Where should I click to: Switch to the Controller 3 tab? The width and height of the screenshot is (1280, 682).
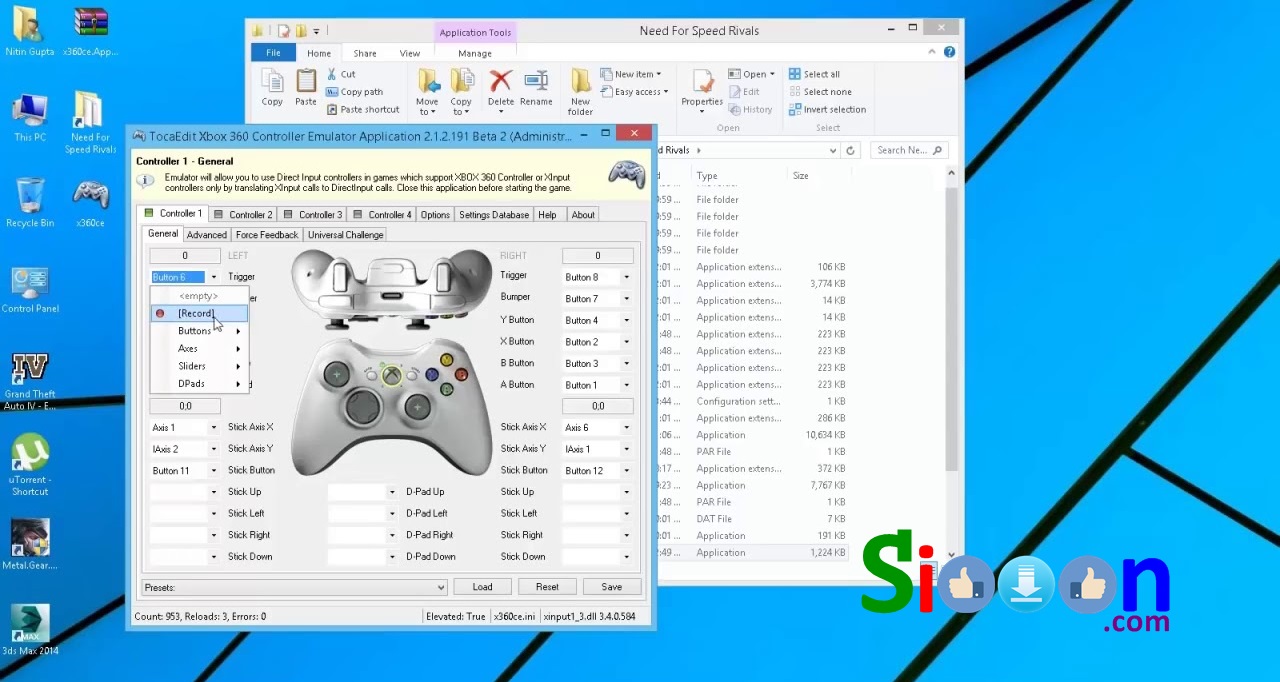tap(312, 214)
